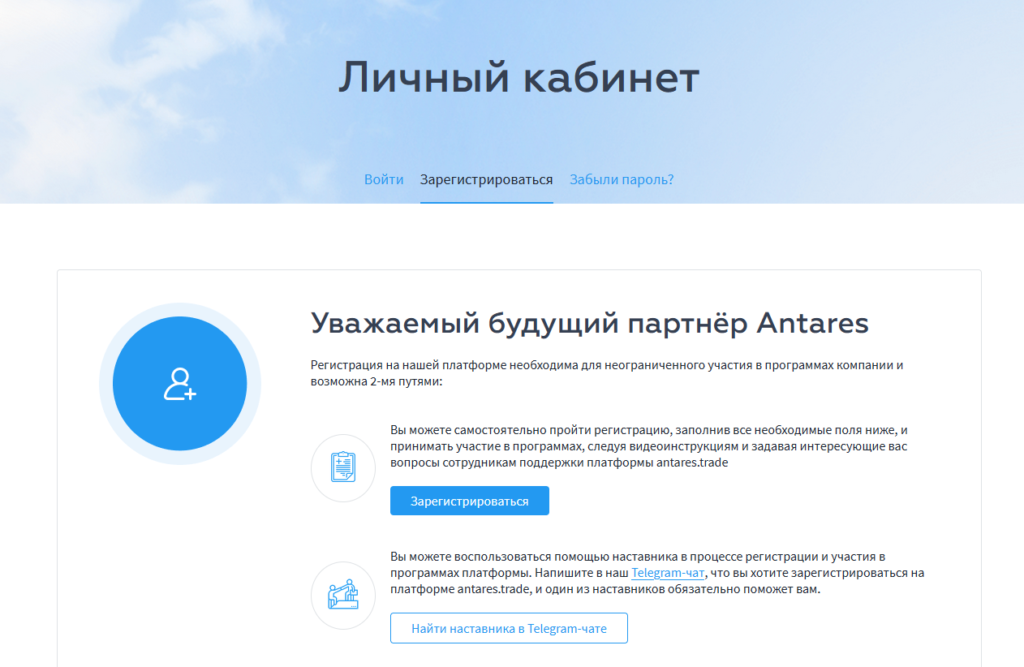1024x667 pixels.
Task: Open the Забыли пароль? tab
Action: (x=621, y=180)
